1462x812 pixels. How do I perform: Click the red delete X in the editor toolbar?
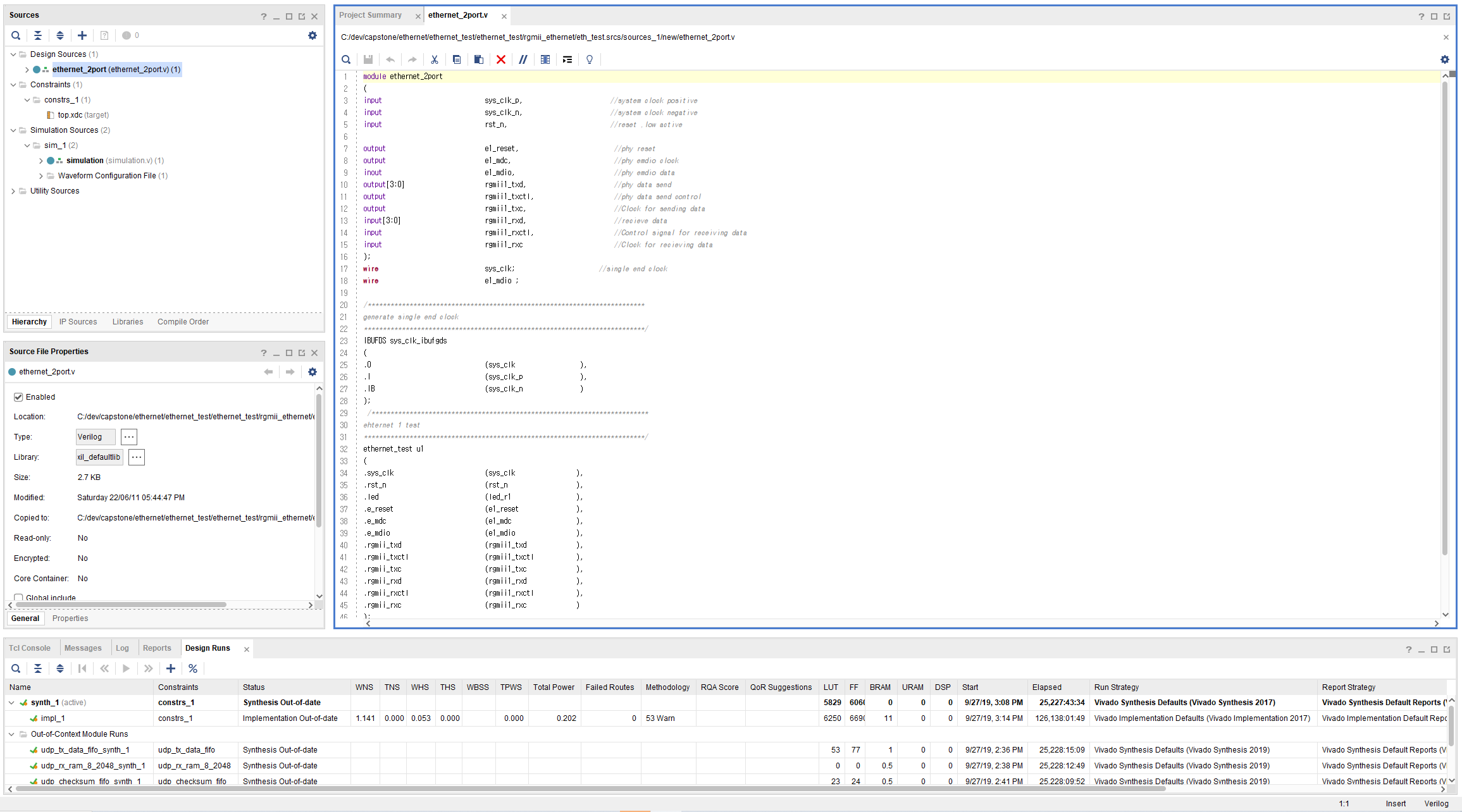point(501,59)
